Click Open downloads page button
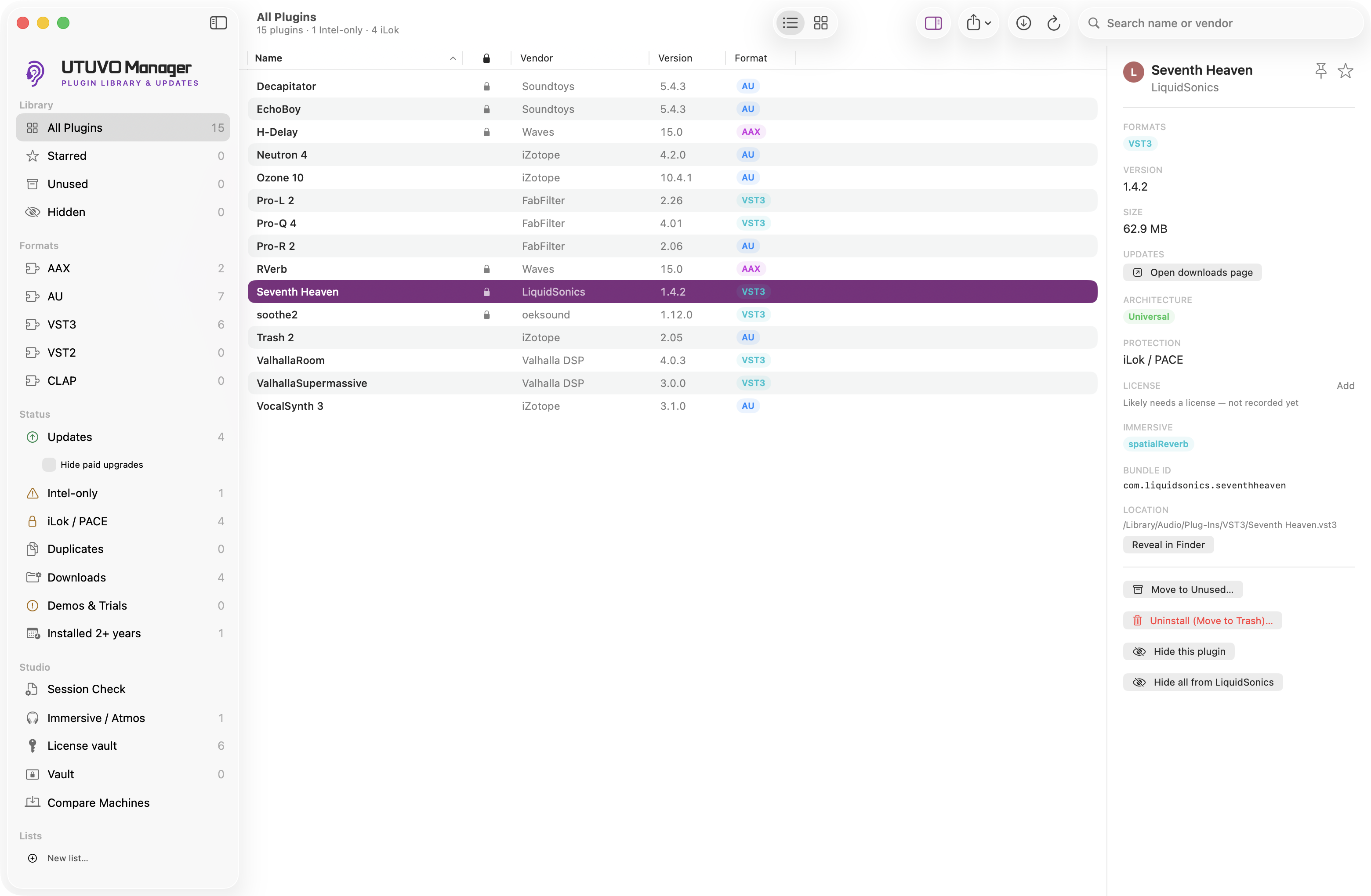Image resolution: width=1371 pixels, height=896 pixels. click(1192, 272)
